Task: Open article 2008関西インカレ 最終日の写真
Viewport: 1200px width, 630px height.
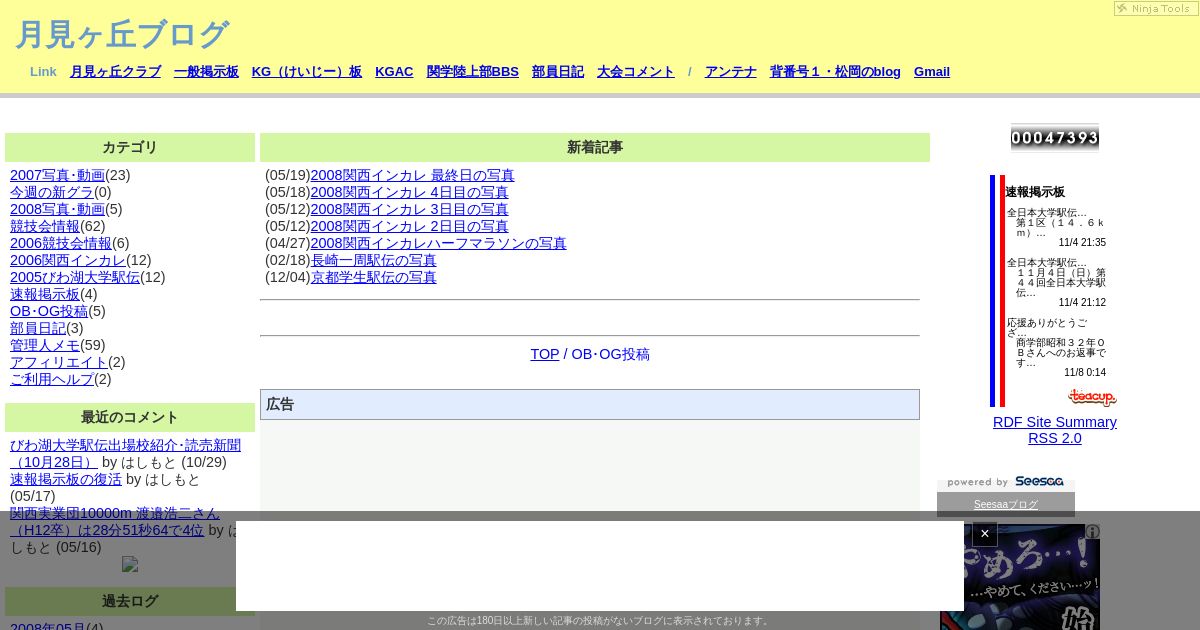Action: click(412, 175)
